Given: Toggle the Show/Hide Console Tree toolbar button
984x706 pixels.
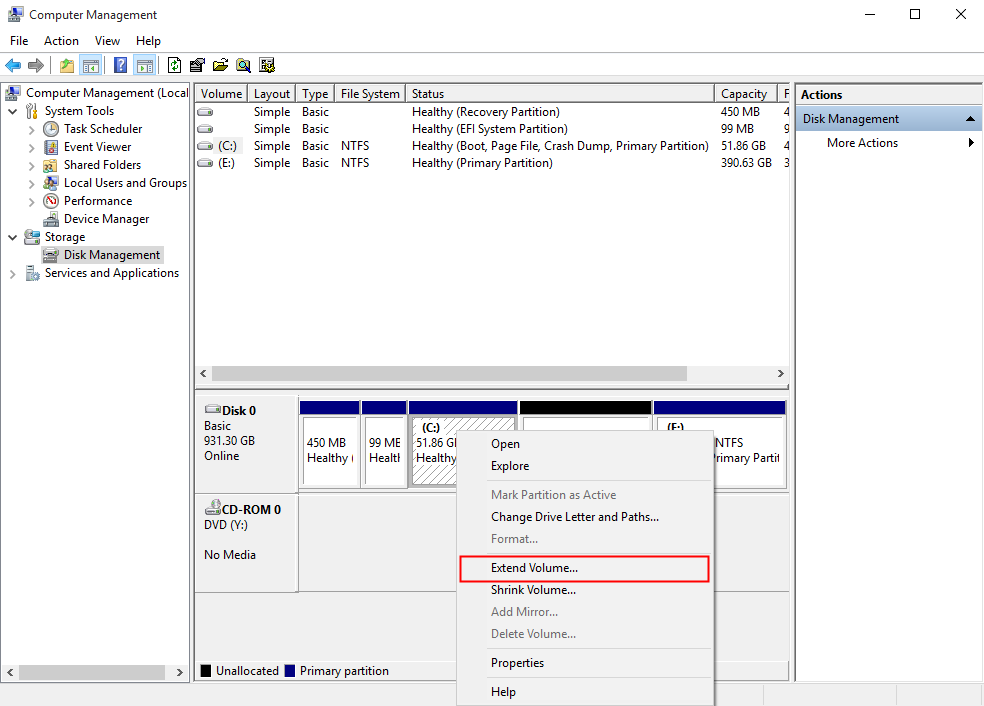Looking at the screenshot, I should coord(91,65).
